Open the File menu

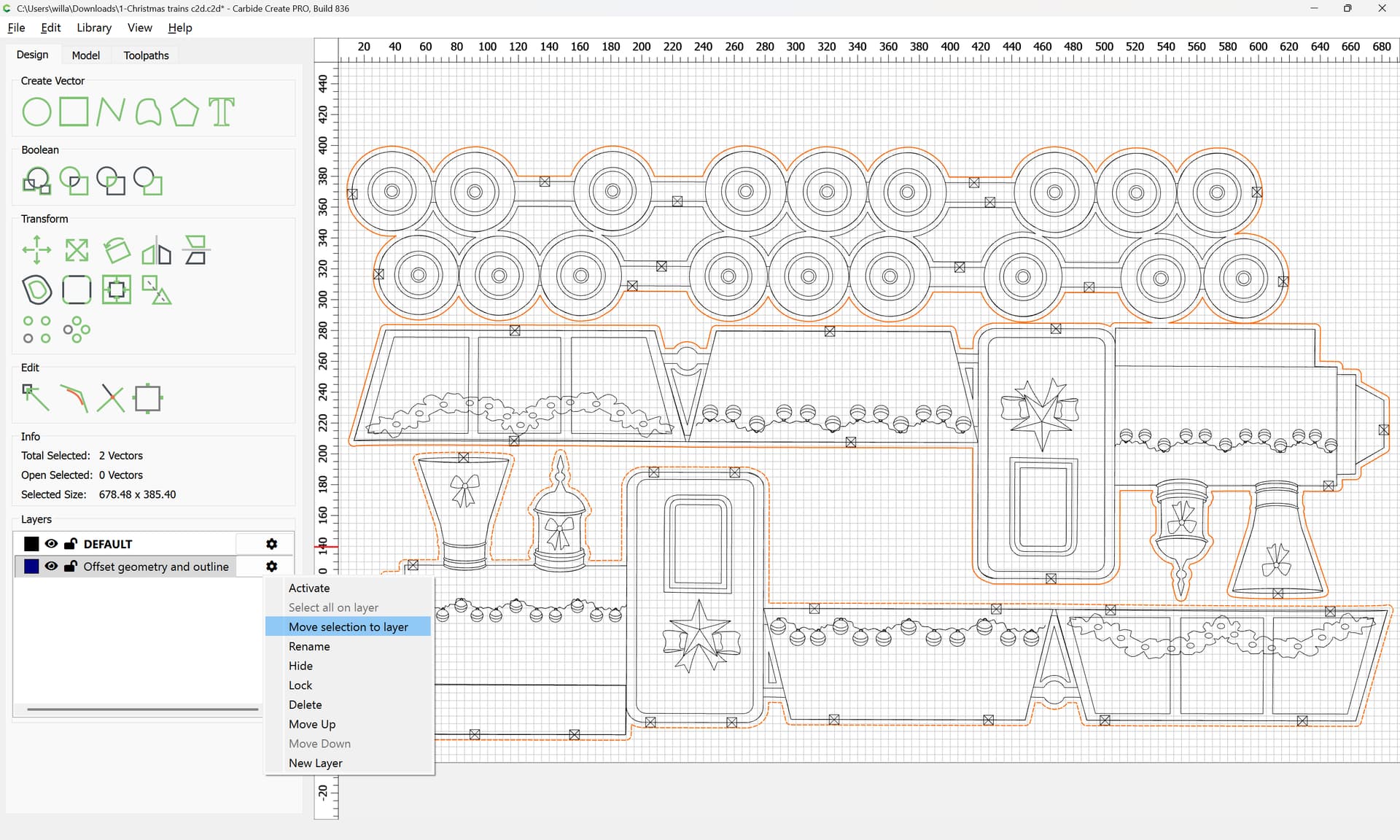click(16, 28)
